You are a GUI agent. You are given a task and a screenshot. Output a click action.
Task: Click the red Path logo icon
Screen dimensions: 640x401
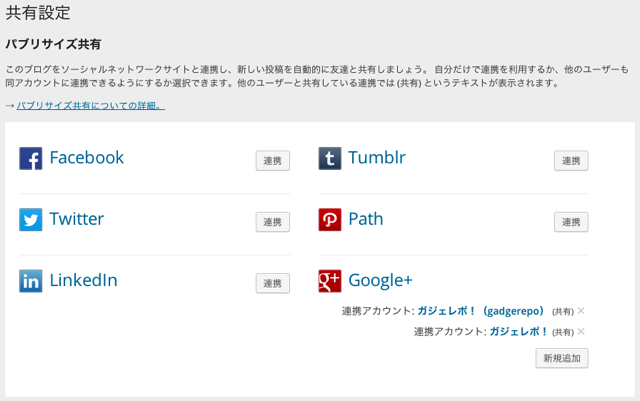click(330, 220)
